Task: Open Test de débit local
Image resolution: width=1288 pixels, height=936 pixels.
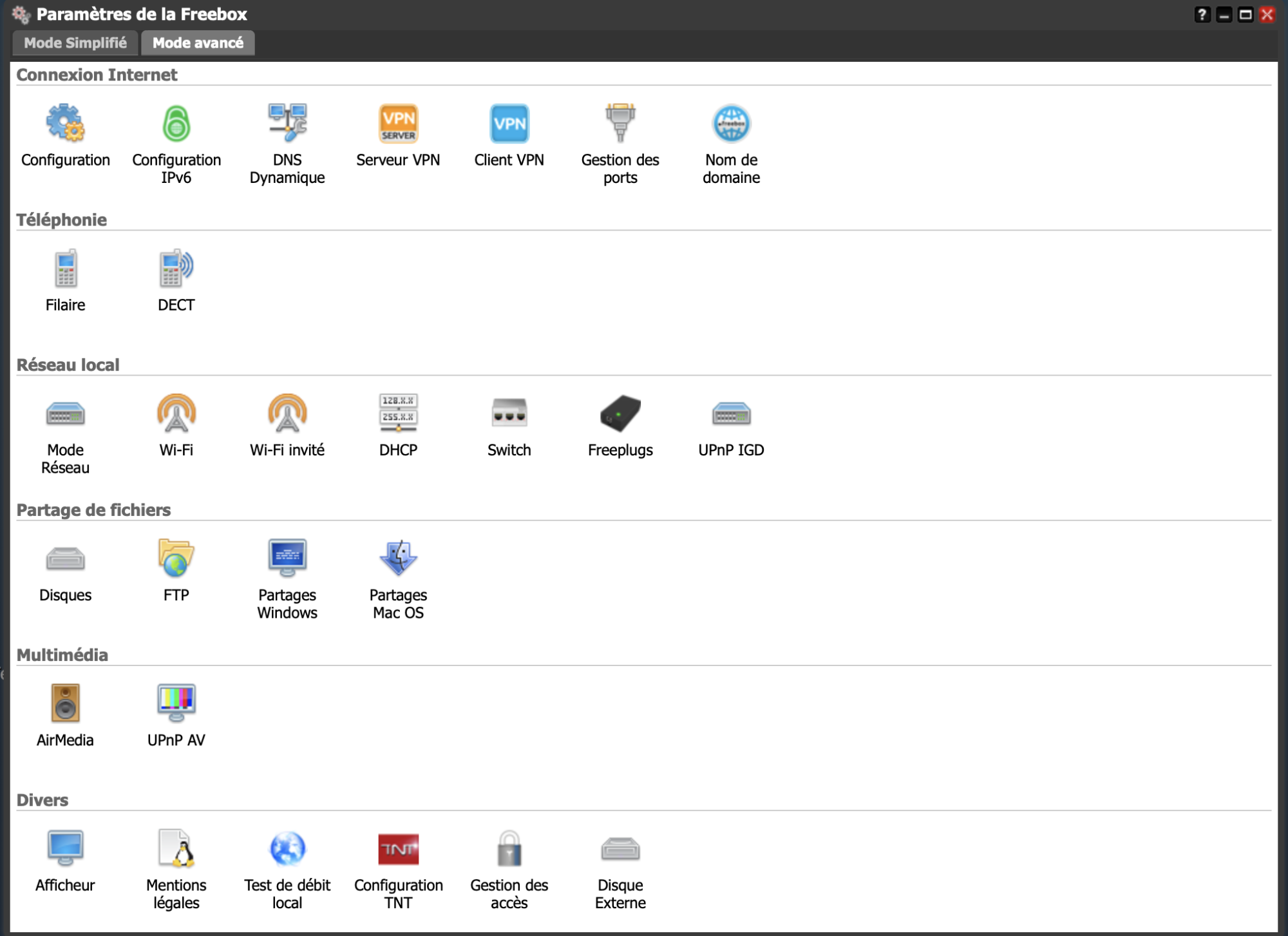Action: 287,848
